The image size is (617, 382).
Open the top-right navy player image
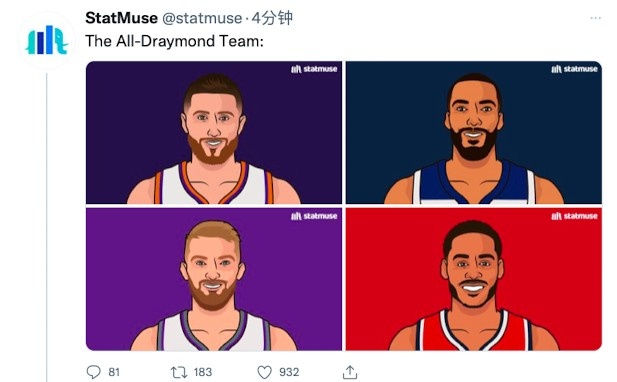click(474, 132)
